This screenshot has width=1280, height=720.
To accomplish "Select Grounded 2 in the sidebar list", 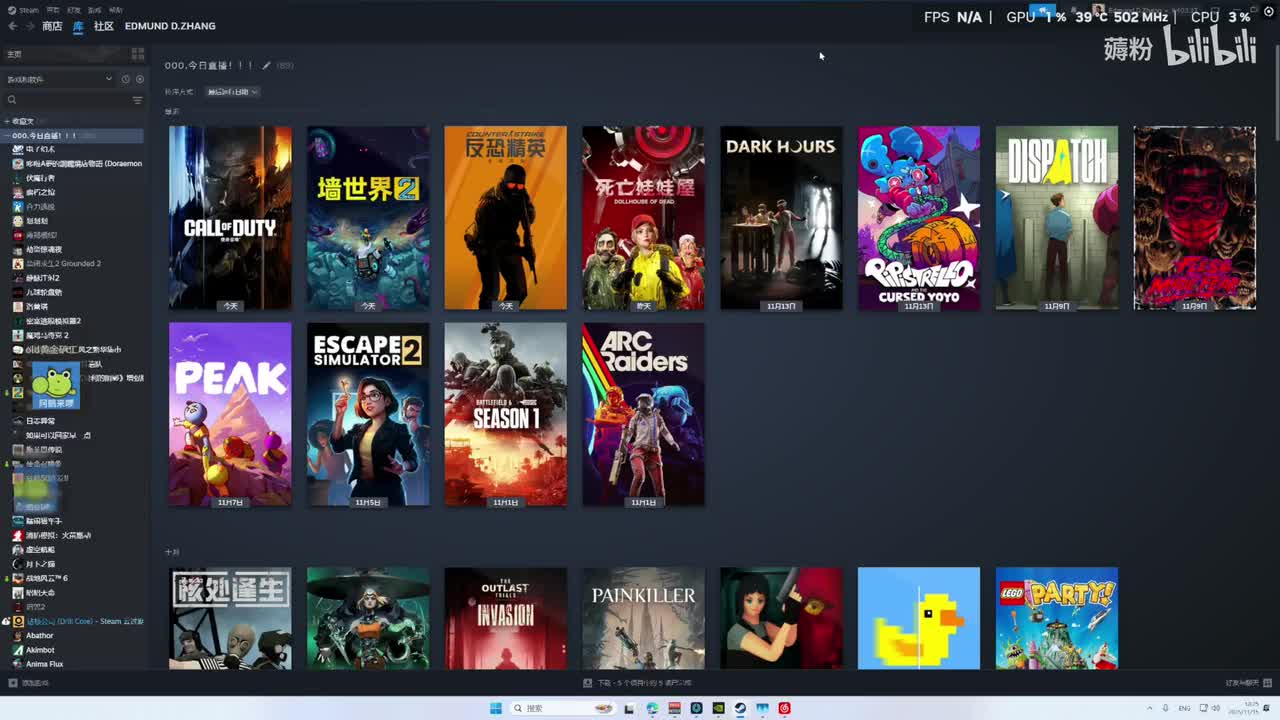I will click(64, 264).
